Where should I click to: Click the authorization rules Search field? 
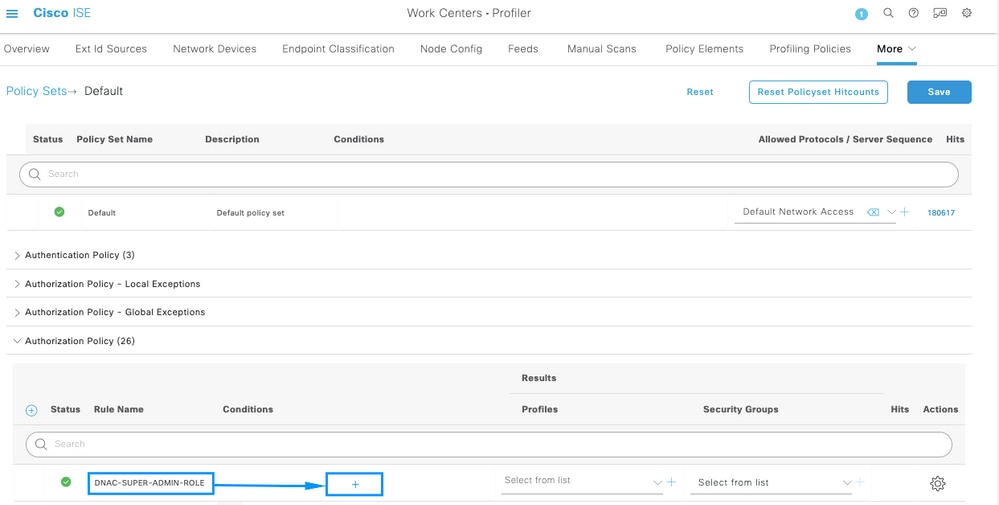click(x=489, y=444)
